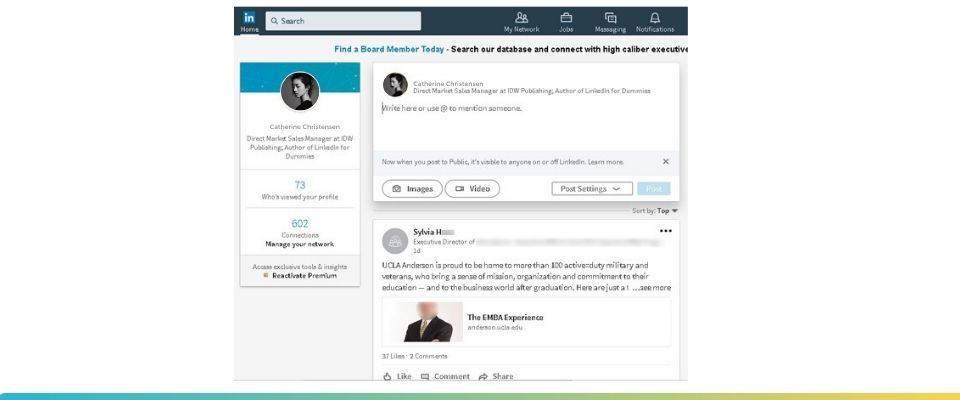
Task: Share Sylvia's post
Action: tap(496, 376)
